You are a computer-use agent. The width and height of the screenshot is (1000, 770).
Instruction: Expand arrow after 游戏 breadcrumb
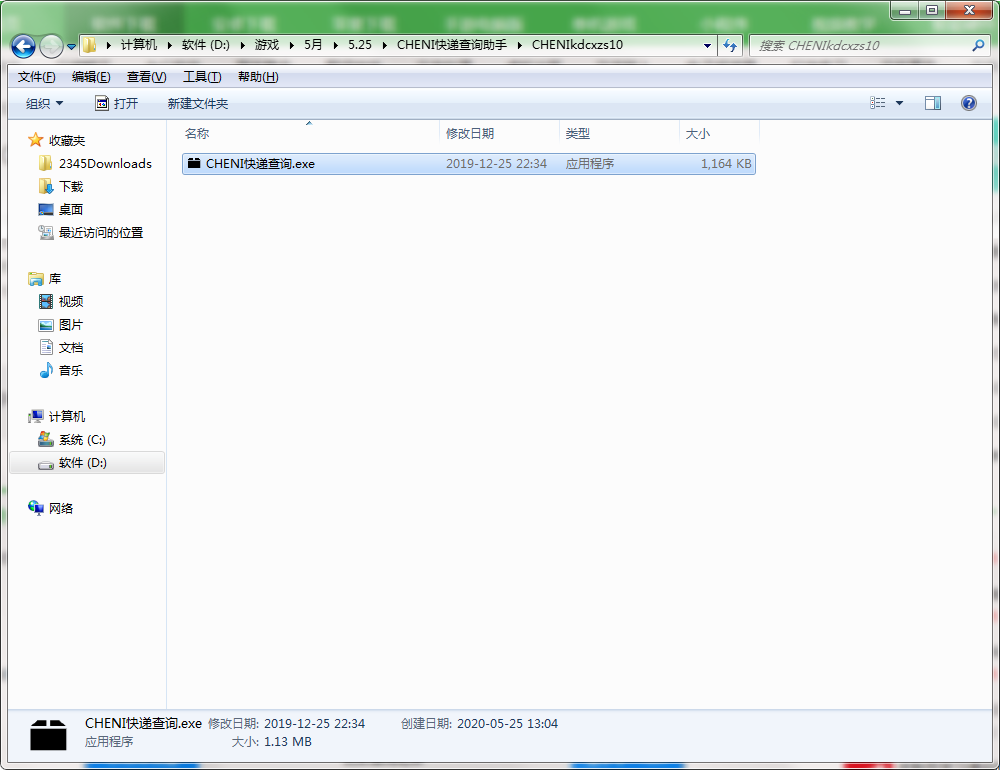(291, 45)
